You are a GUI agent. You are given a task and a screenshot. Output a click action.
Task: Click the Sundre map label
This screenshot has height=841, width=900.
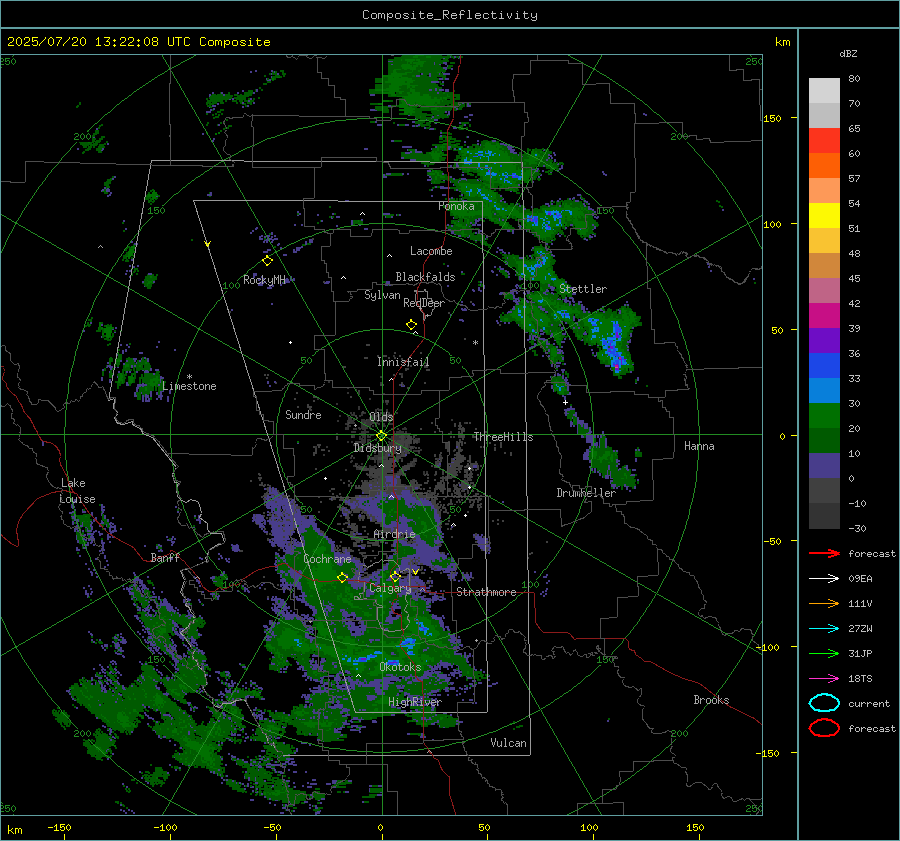(303, 414)
